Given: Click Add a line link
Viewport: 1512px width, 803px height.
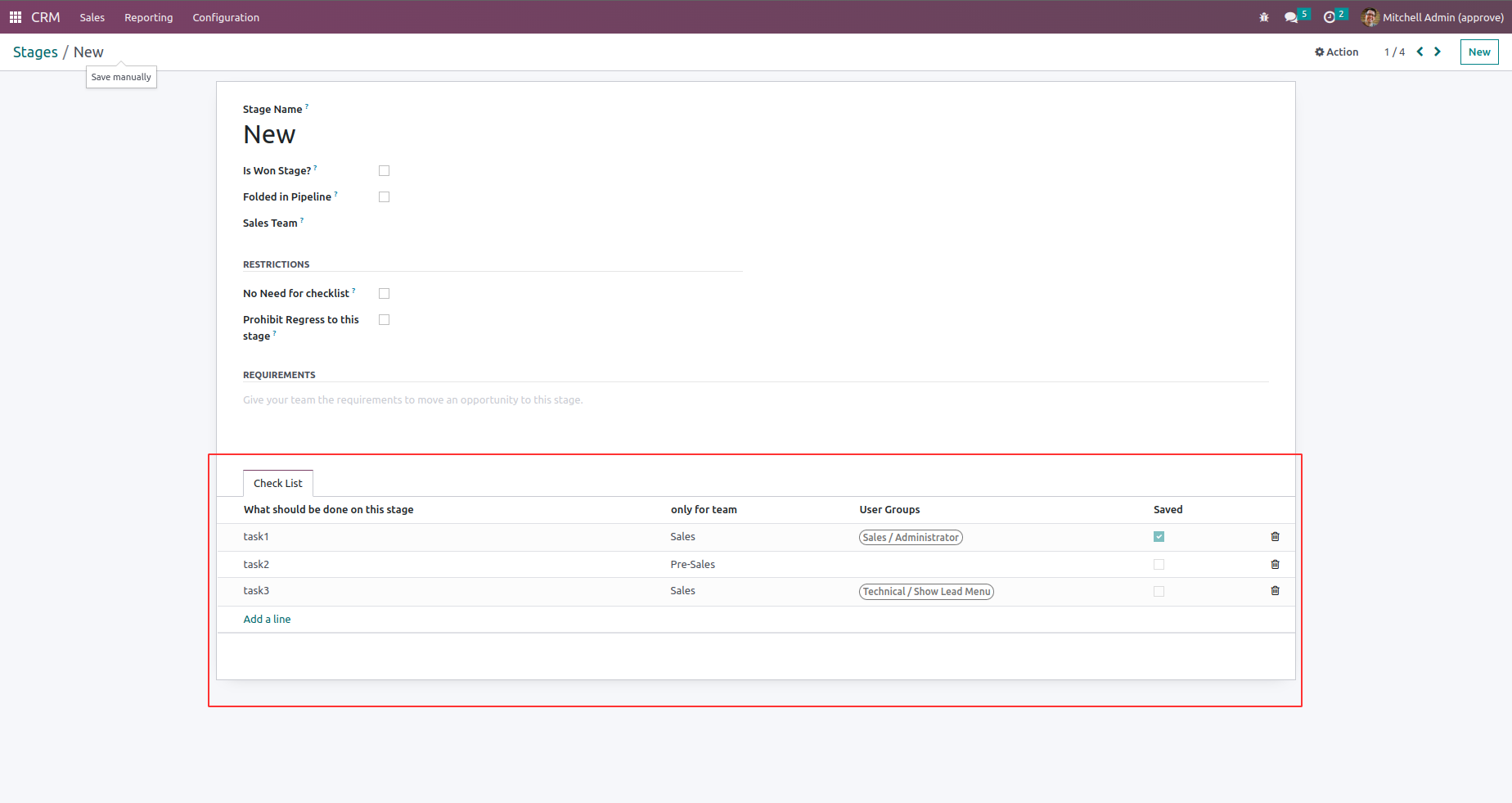Looking at the screenshot, I should pyautogui.click(x=267, y=620).
